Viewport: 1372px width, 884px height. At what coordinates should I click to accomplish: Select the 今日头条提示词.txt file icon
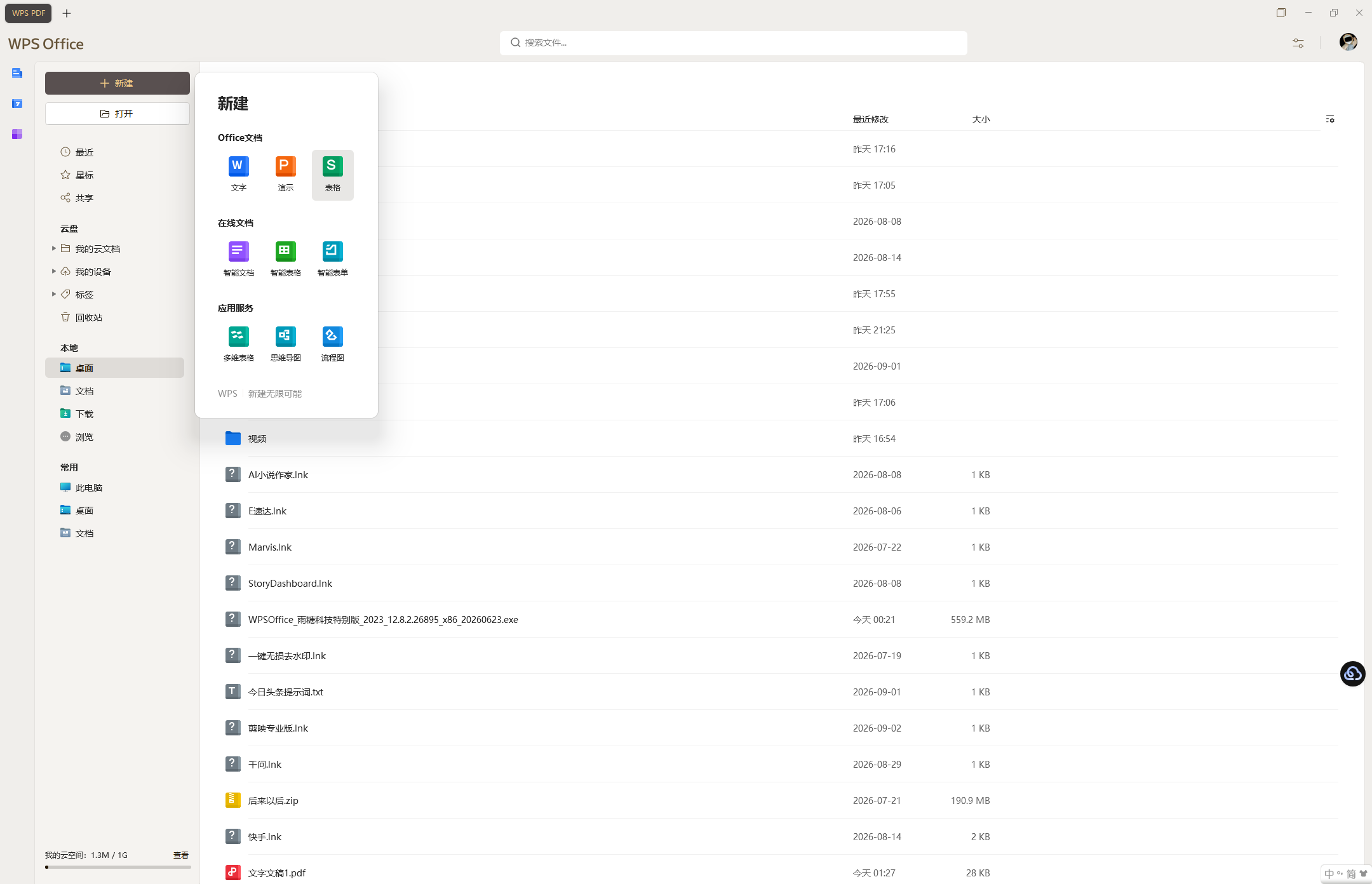pyautogui.click(x=233, y=692)
